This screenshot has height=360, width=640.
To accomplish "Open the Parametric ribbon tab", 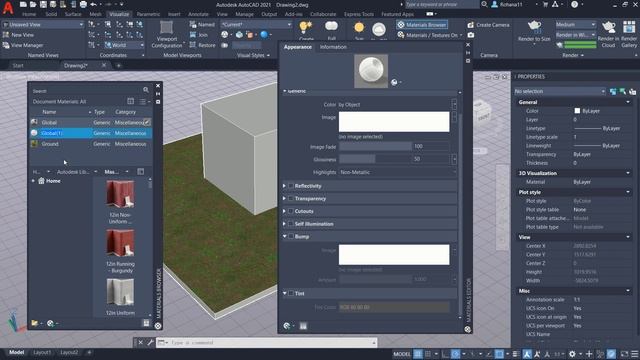I will pyautogui.click(x=148, y=14).
